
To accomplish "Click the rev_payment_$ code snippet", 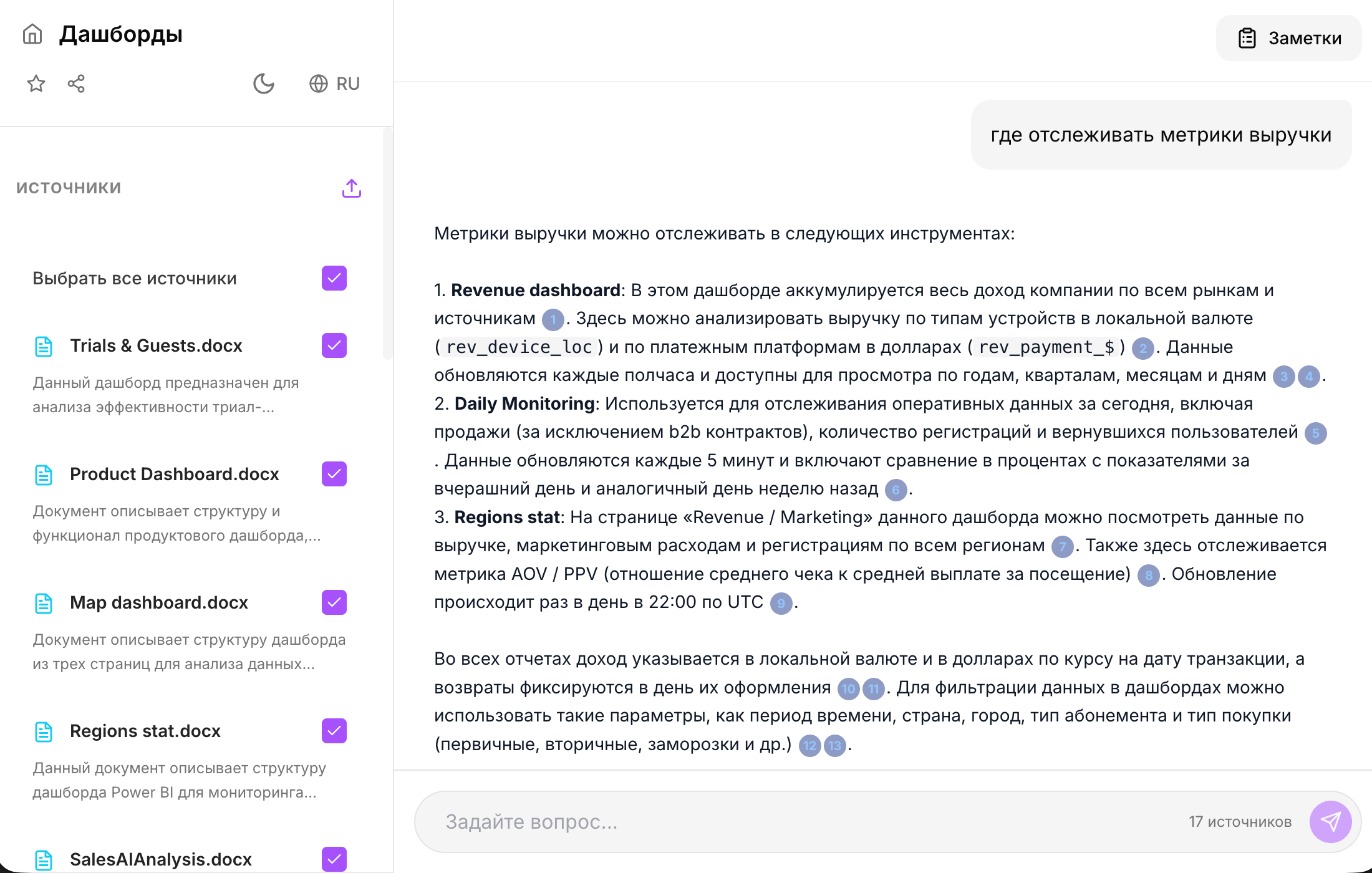I will click(x=1046, y=347).
